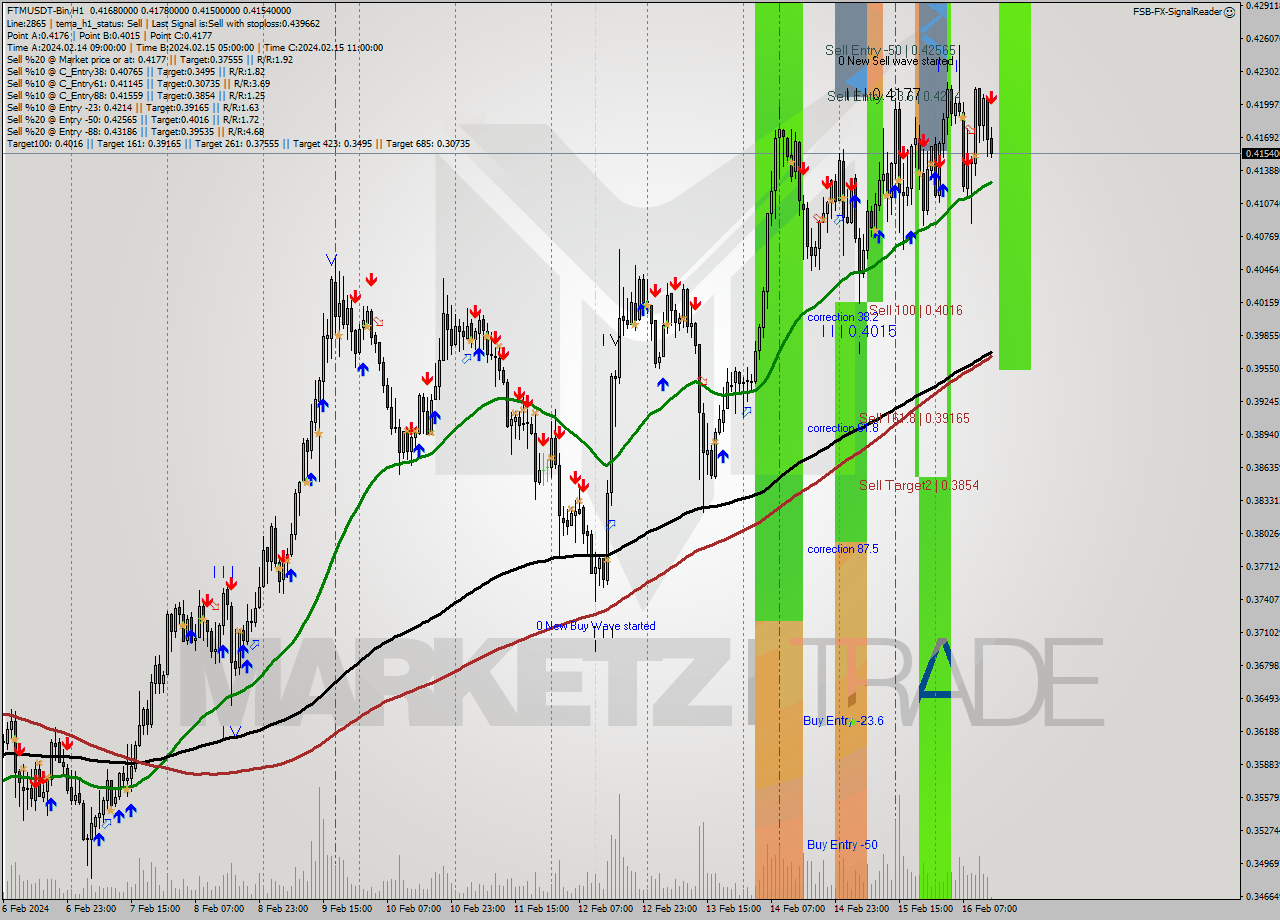Screen dimensions: 1280x920
Task: Select the 'correction 87.5' label
Action: [x=843, y=549]
